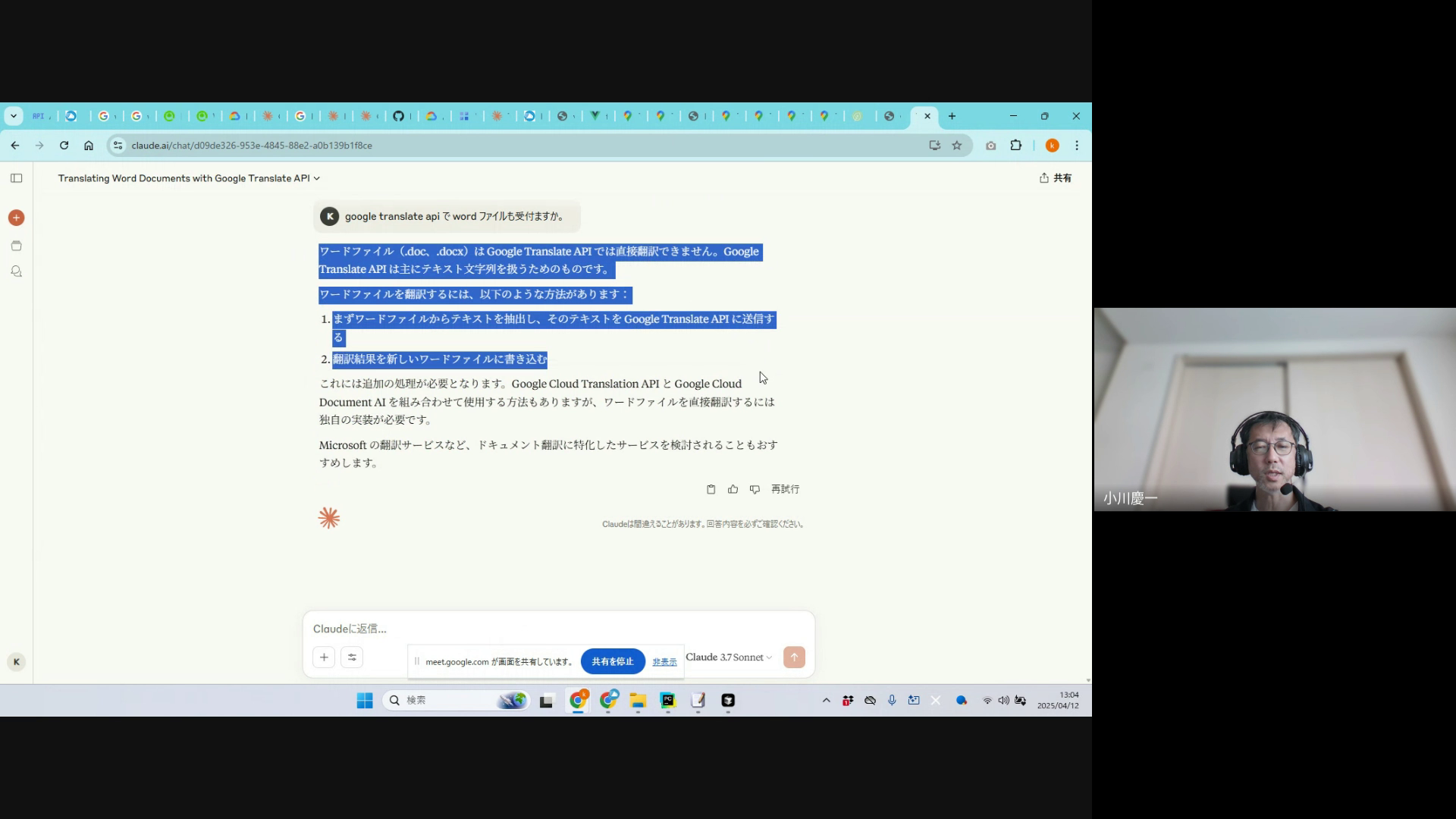
Task: Open the browser tab search dropdown
Action: point(14,116)
